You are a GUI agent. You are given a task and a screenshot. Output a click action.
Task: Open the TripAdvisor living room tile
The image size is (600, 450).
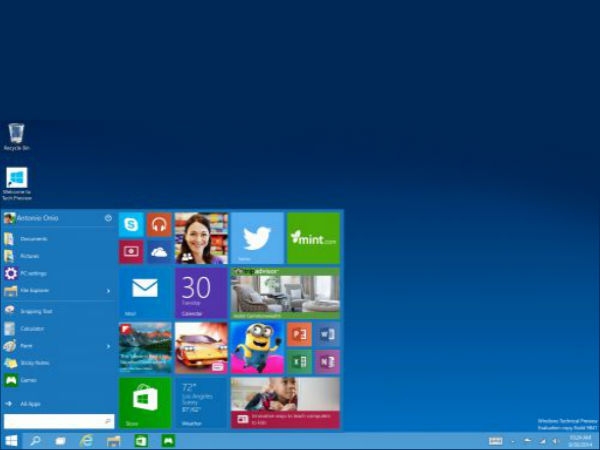pyautogui.click(x=285, y=293)
